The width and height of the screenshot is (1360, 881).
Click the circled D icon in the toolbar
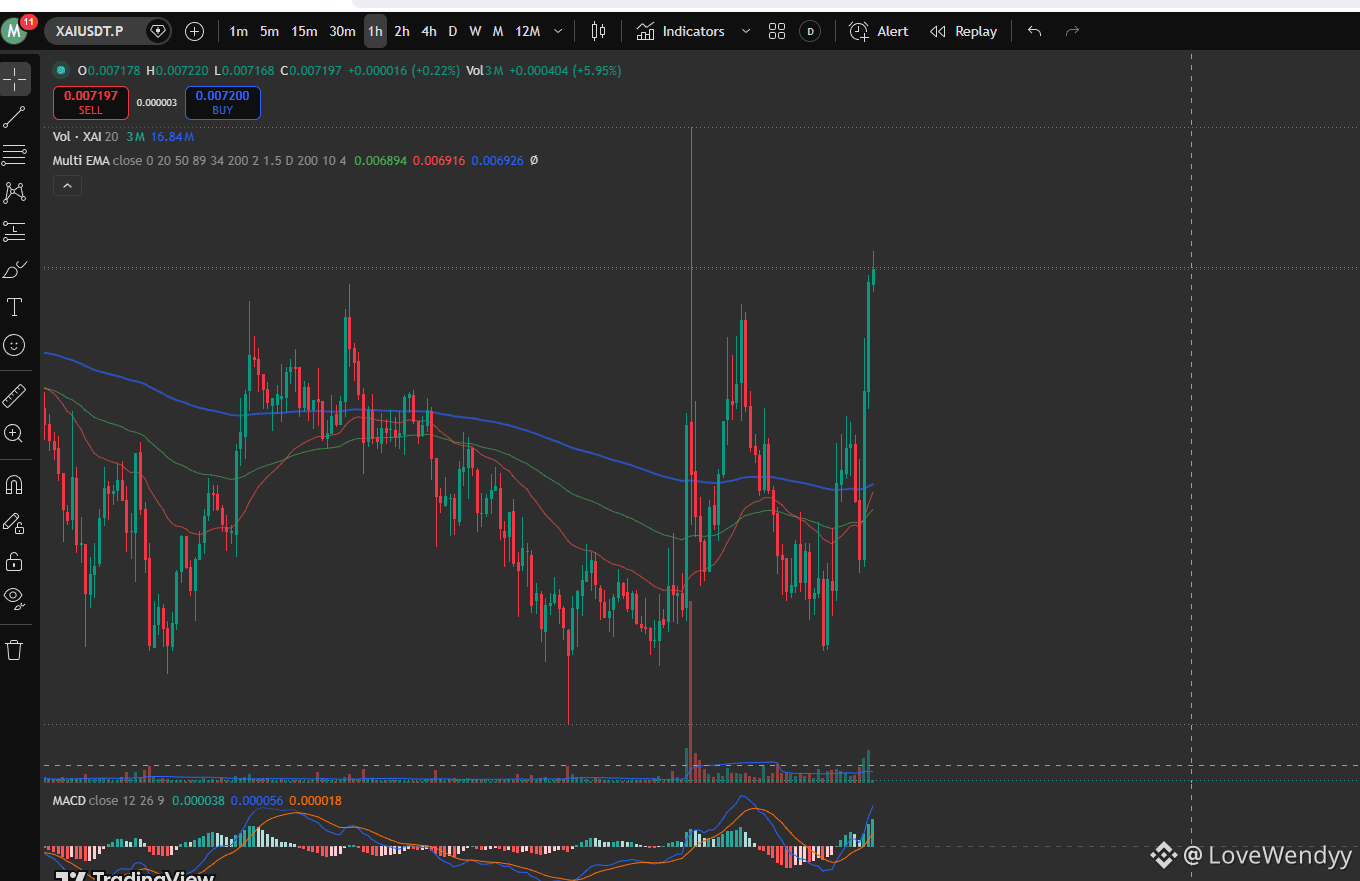click(x=810, y=31)
